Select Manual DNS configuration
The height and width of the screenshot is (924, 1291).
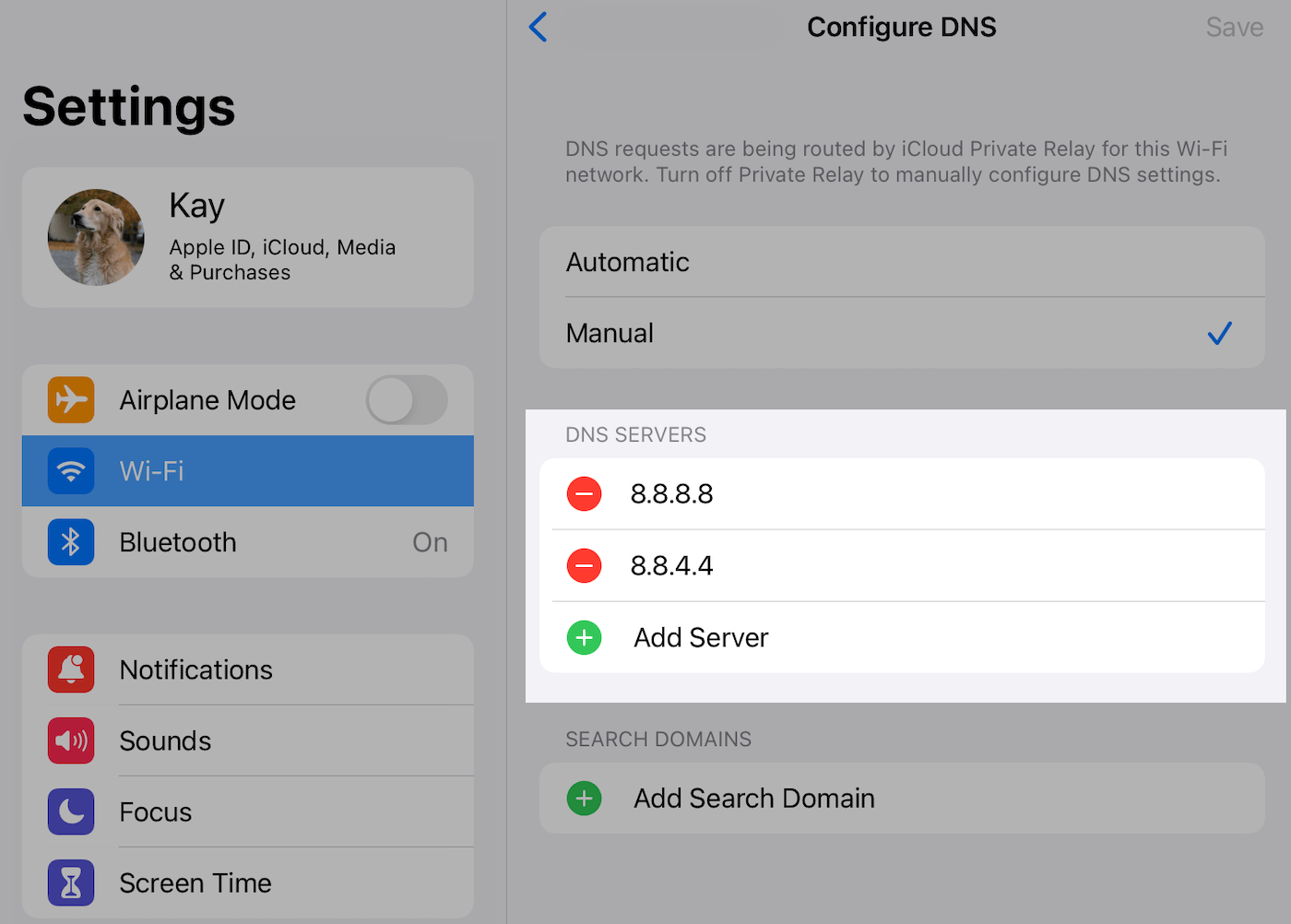[x=609, y=333]
